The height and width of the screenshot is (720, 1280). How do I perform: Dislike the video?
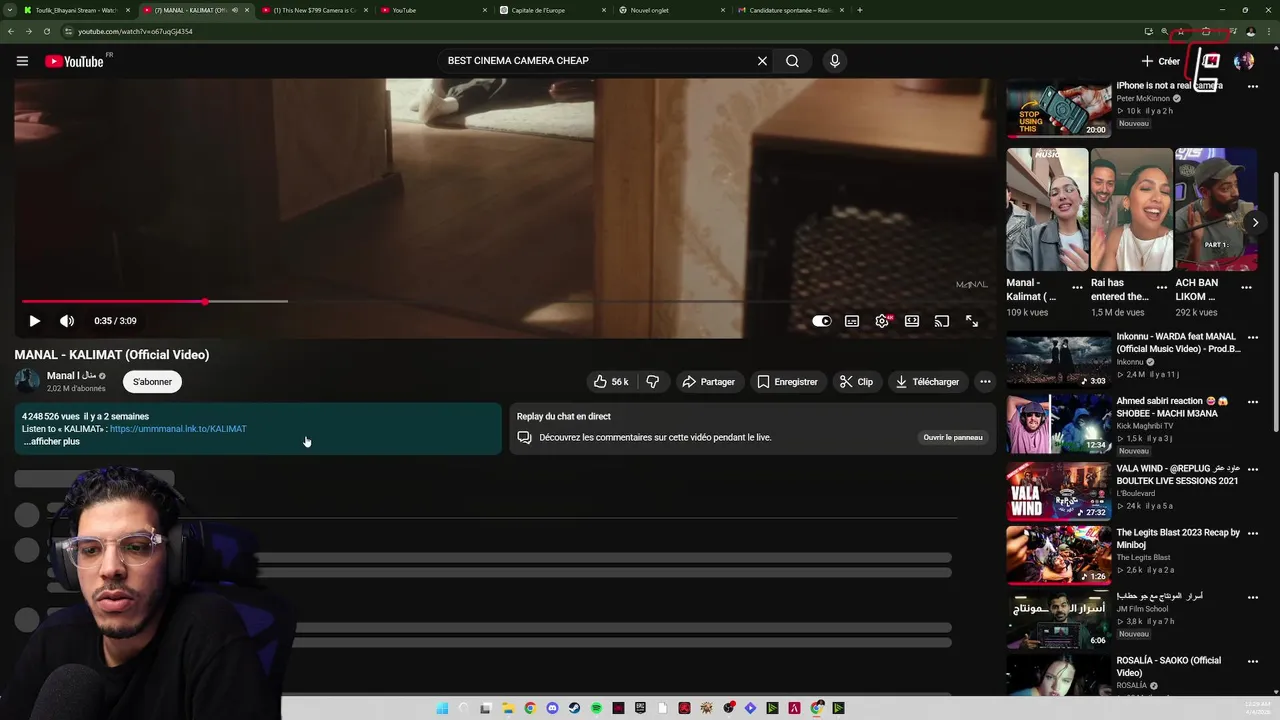point(653,382)
